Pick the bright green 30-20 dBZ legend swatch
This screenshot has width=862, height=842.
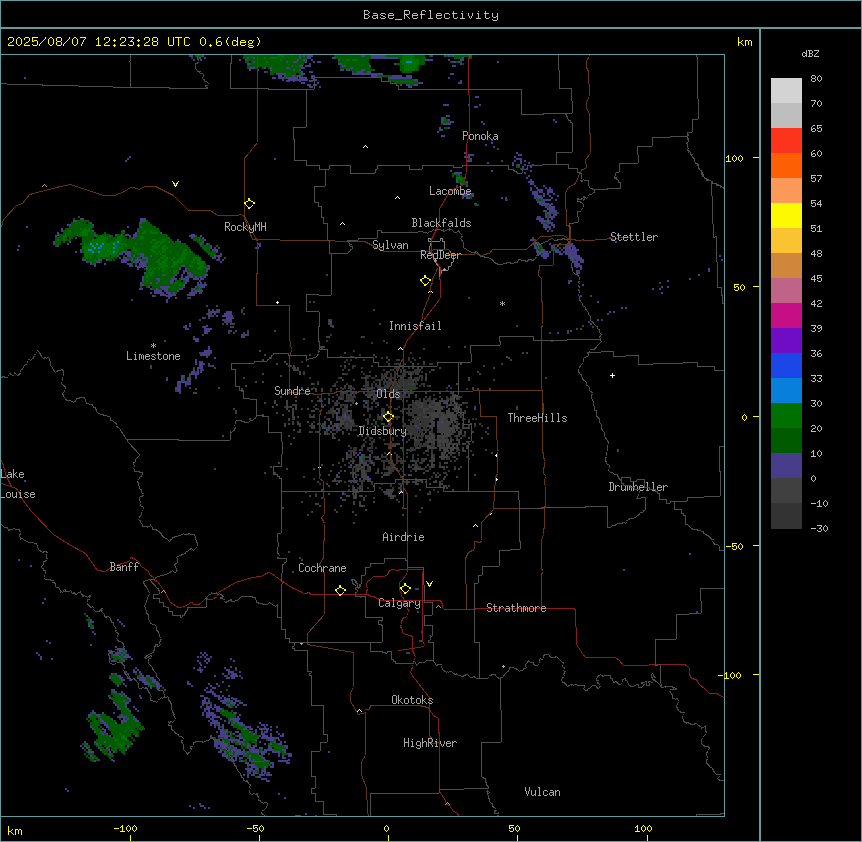coord(786,416)
